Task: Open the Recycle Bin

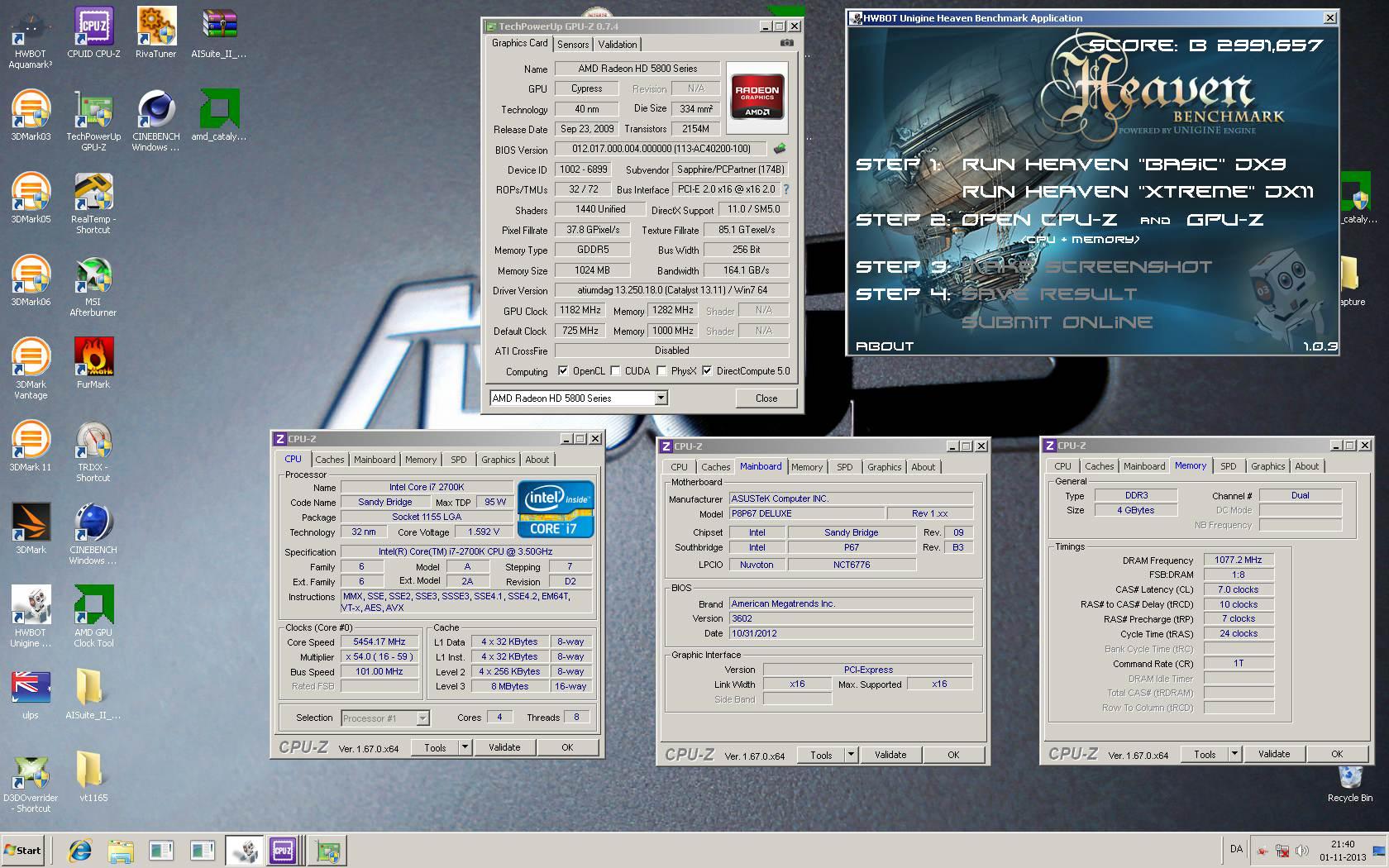Action: 1349,784
